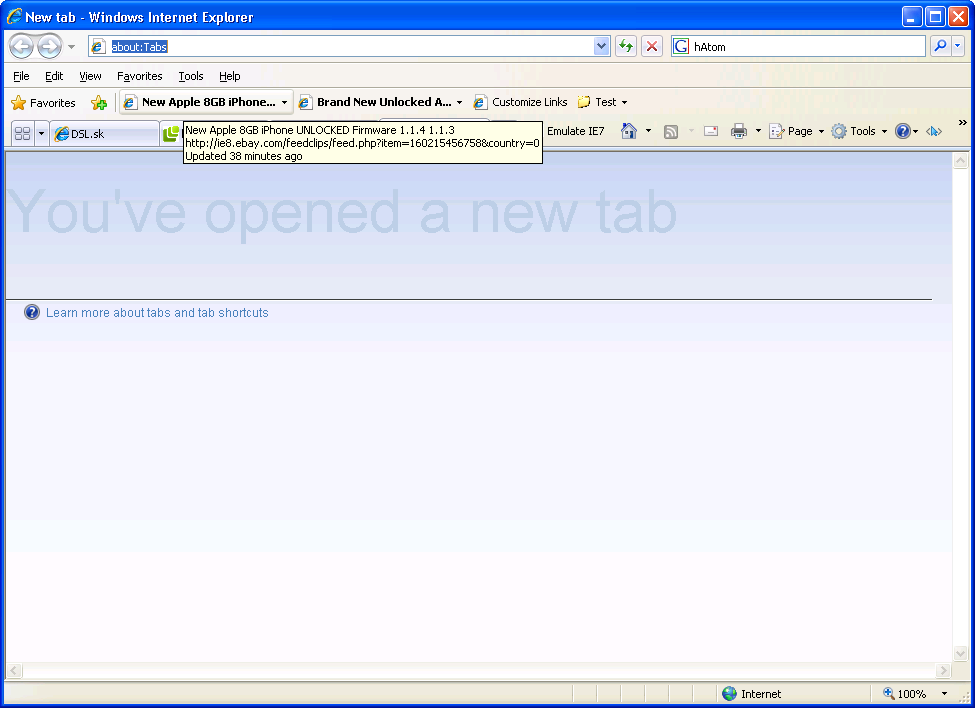The height and width of the screenshot is (708, 975).
Task: Open the Favorites center star button
Action: (x=44, y=103)
